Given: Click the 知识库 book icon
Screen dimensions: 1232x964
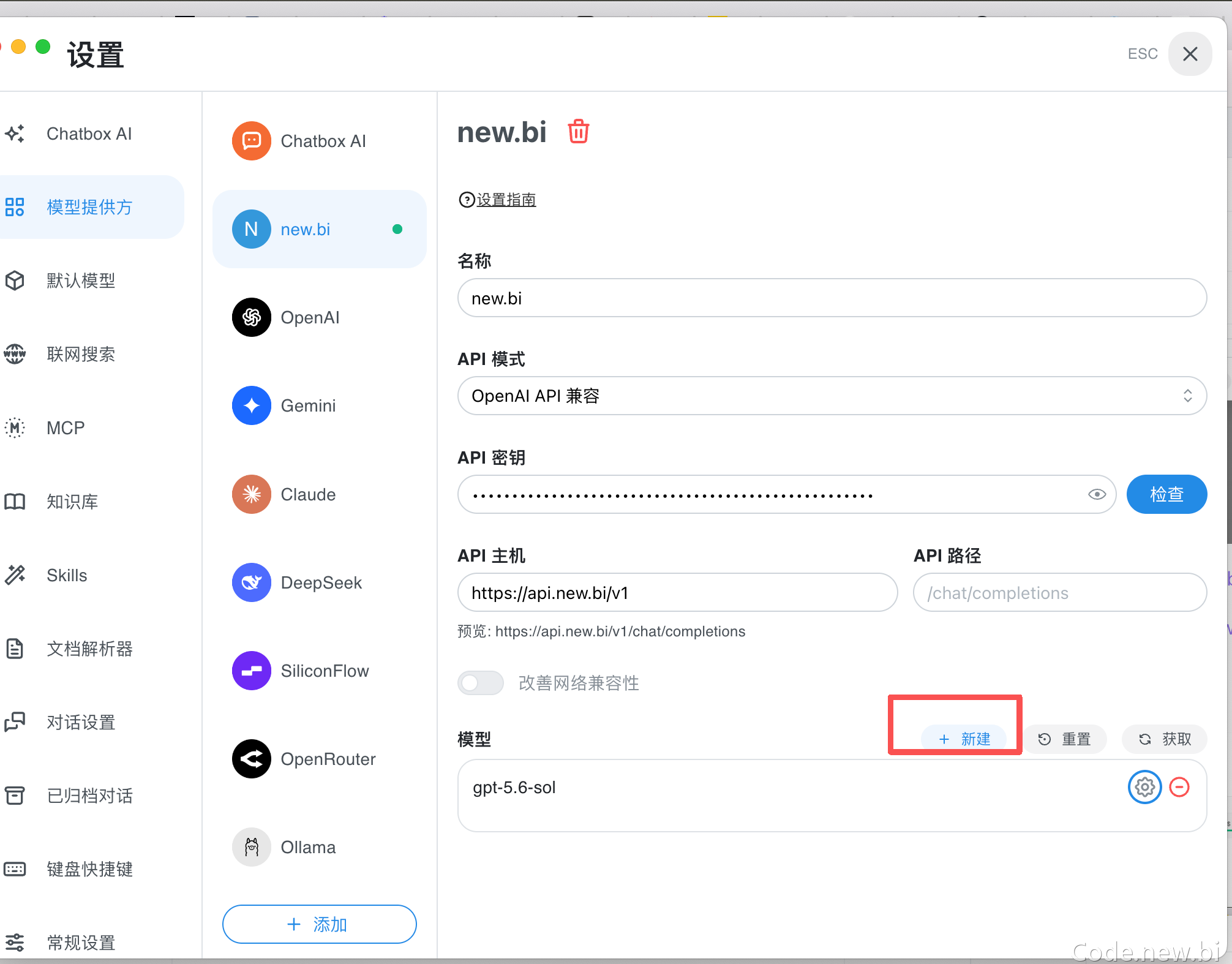Looking at the screenshot, I should (x=15, y=502).
